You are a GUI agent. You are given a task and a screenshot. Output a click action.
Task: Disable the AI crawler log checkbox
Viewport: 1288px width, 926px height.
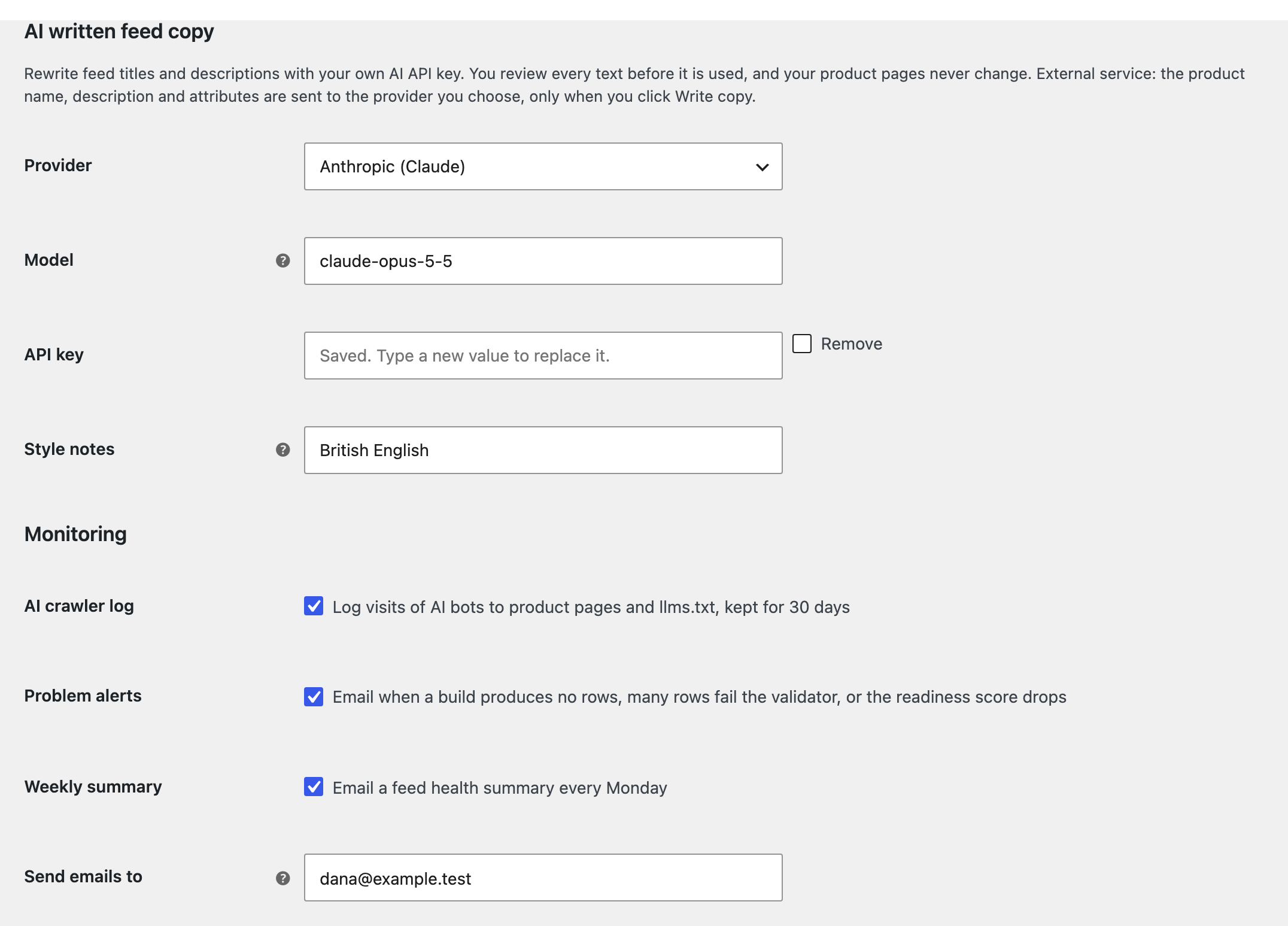314,606
